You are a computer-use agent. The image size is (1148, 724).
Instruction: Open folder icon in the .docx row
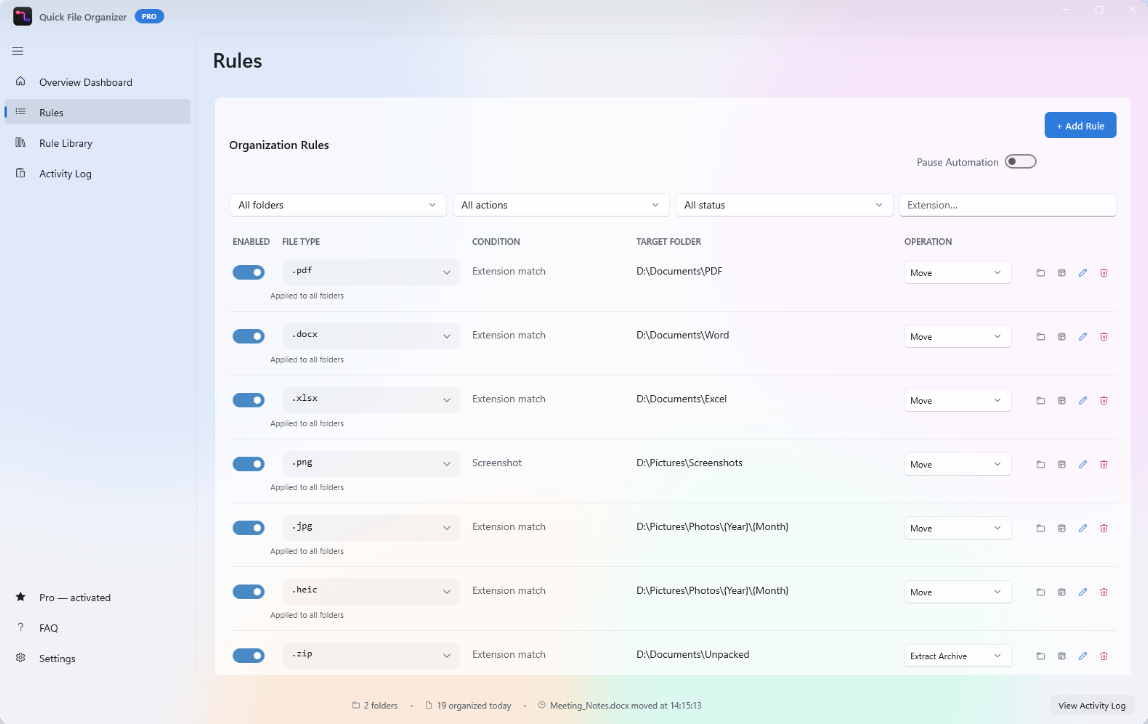(1040, 337)
